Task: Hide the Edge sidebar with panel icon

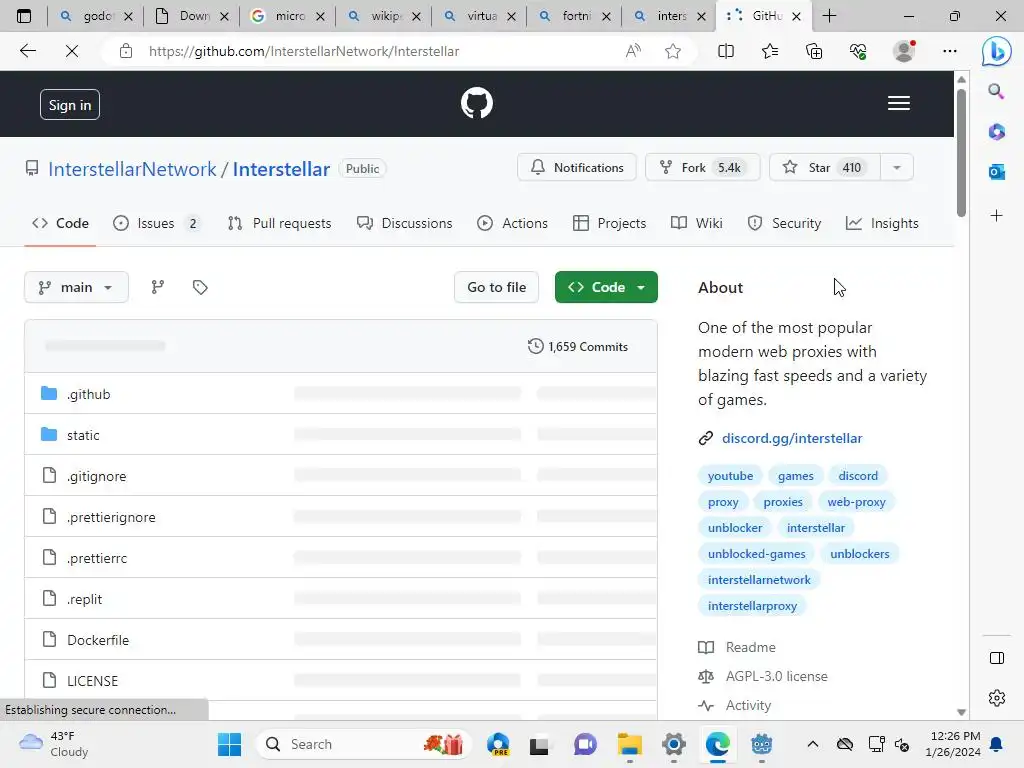Action: [997, 658]
